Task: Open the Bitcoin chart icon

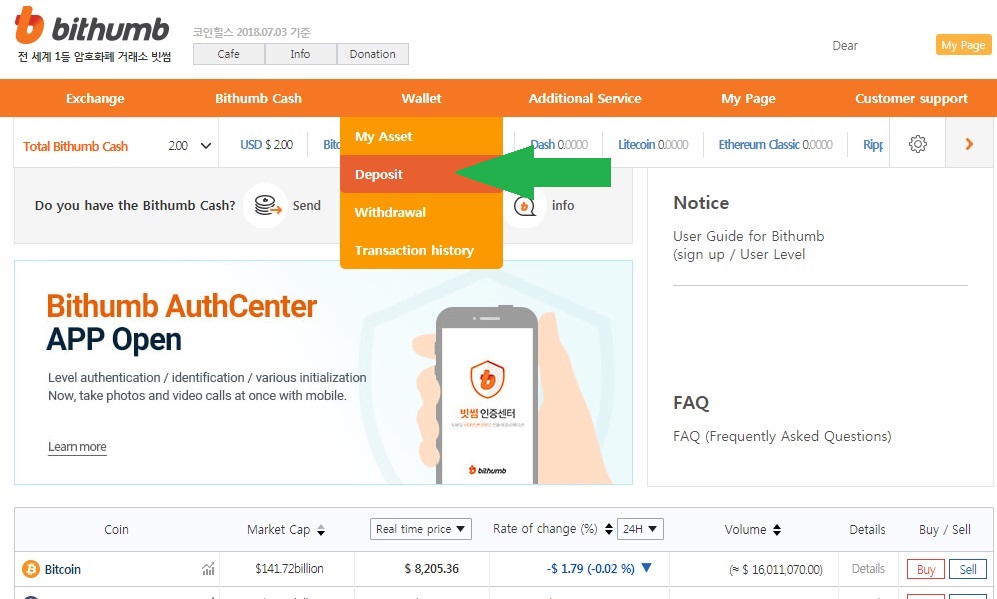Action: coord(208,568)
